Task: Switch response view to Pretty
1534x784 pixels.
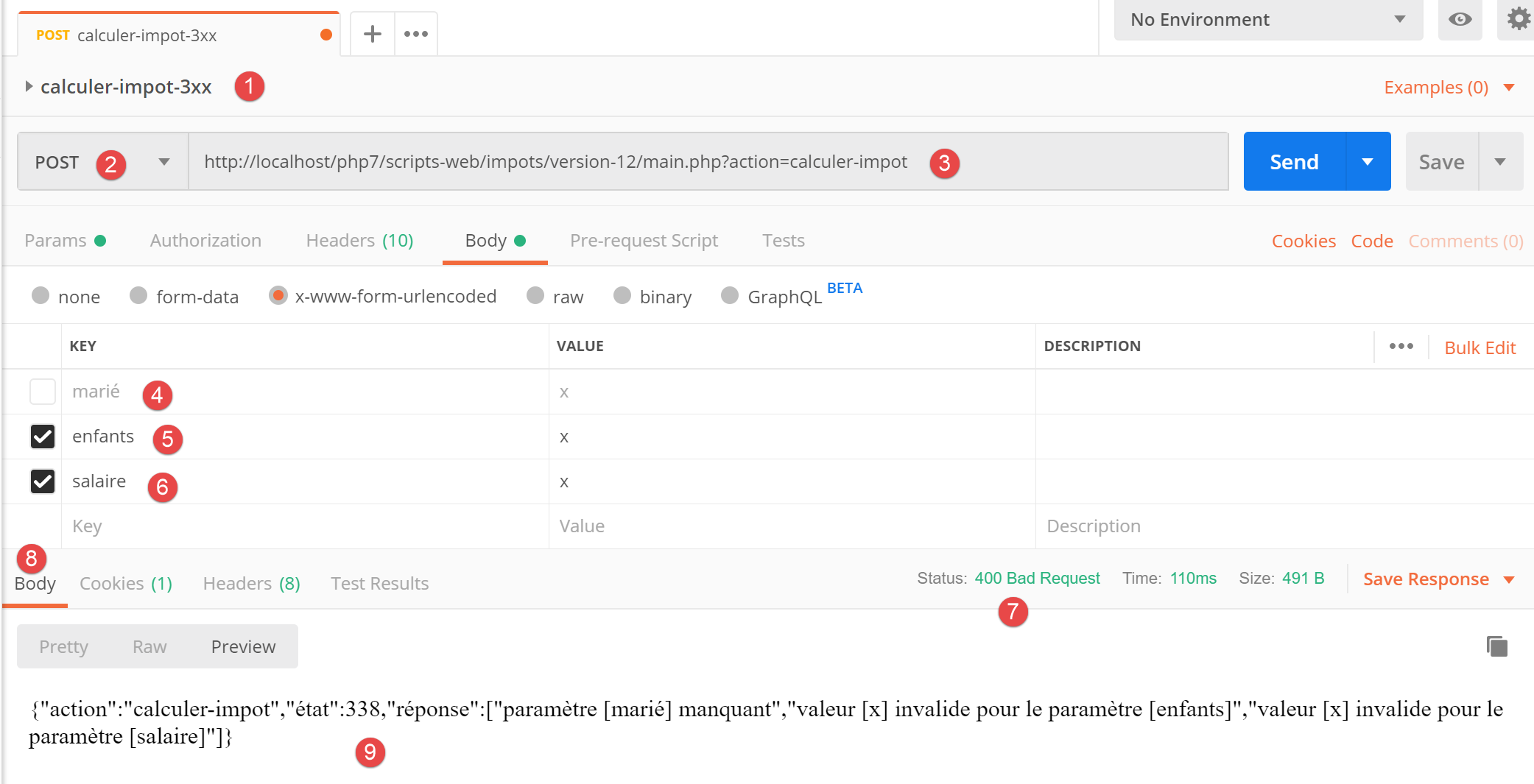Action: tap(63, 647)
